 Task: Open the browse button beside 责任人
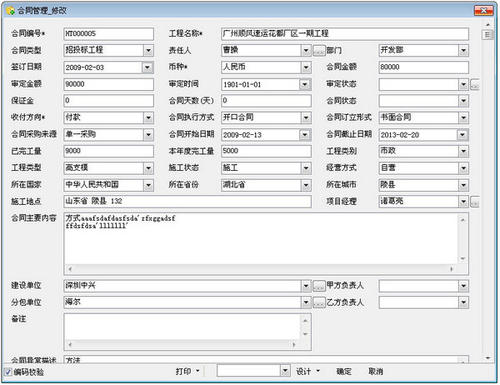pyautogui.click(x=319, y=51)
